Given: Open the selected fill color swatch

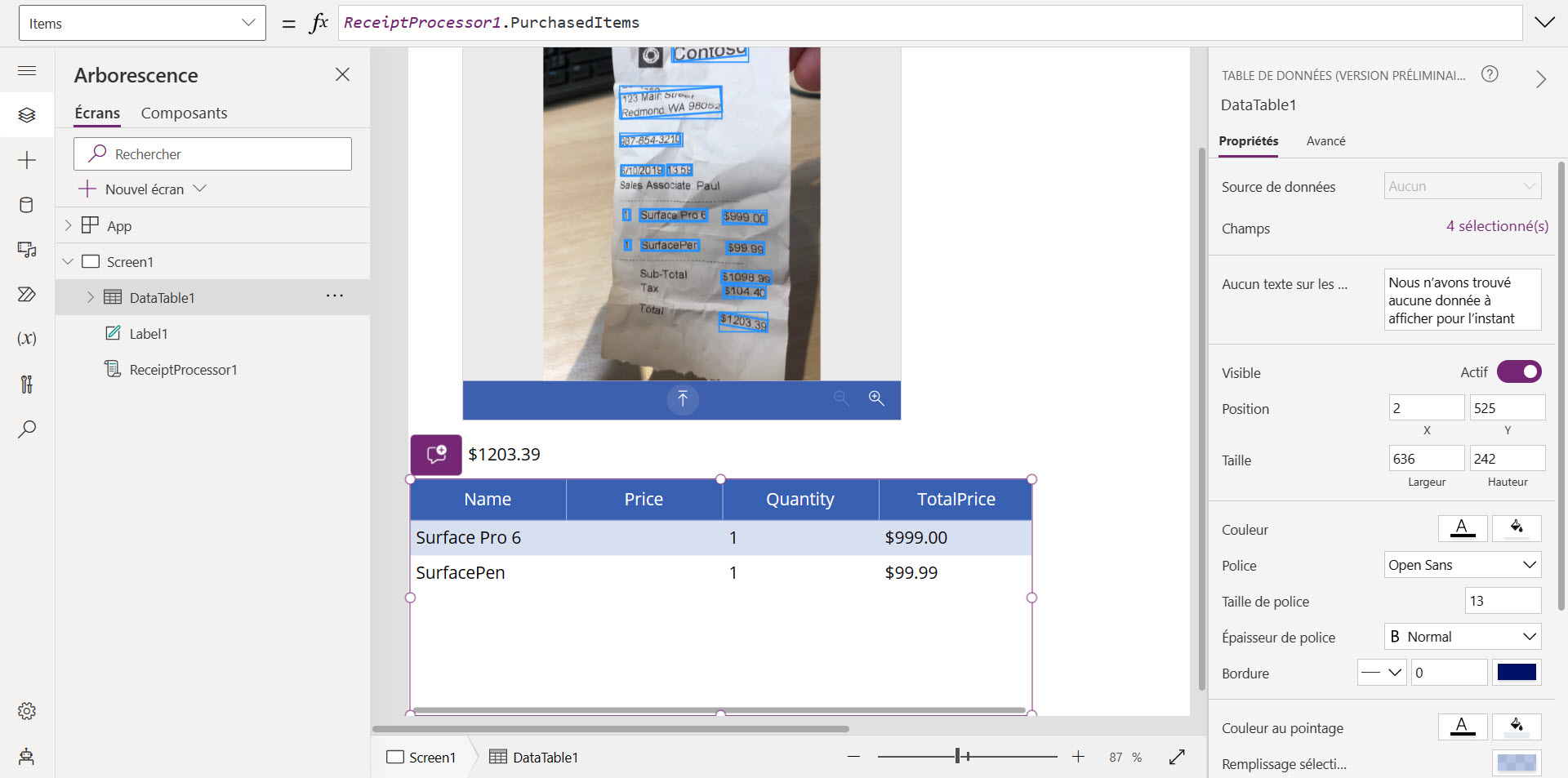Looking at the screenshot, I should coord(1517,763).
